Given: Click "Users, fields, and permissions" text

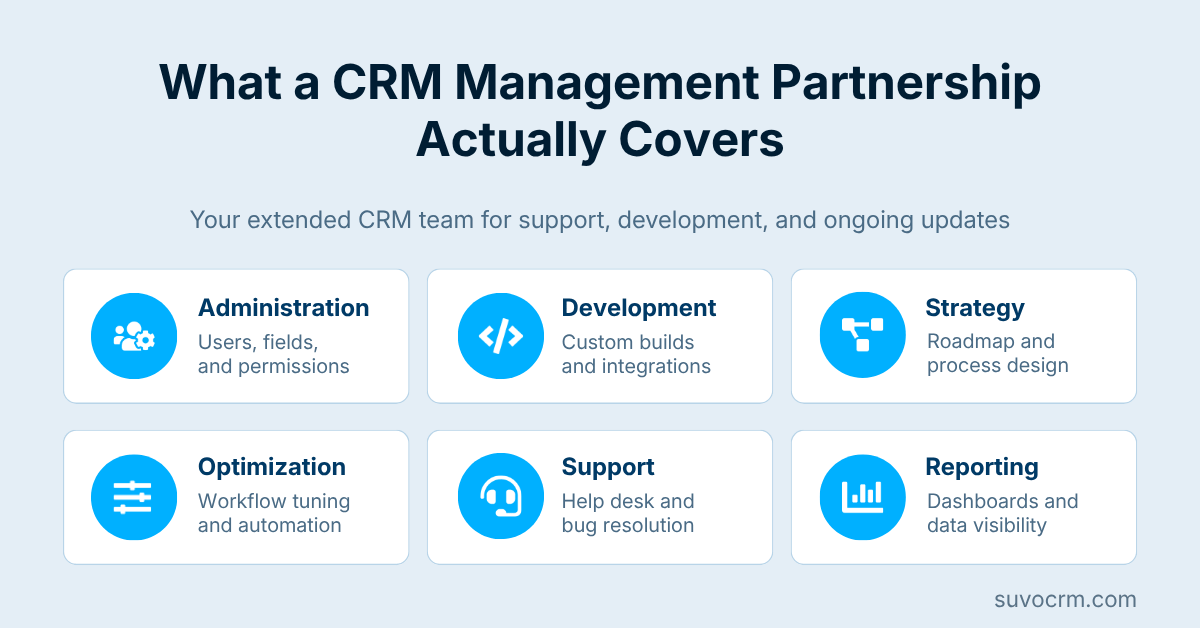Looking at the screenshot, I should click(274, 354).
